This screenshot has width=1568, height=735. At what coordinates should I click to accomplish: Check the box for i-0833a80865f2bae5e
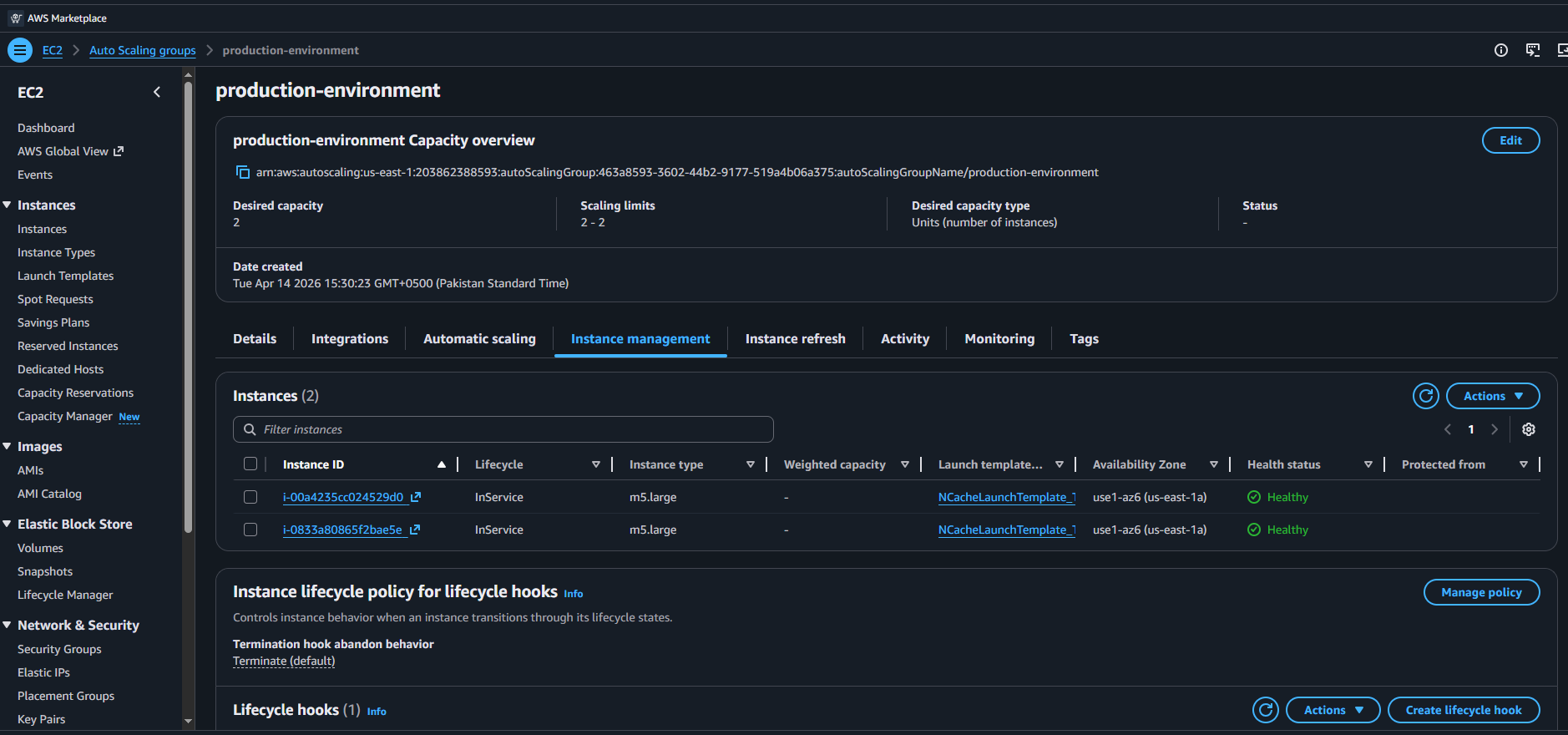[x=250, y=530]
